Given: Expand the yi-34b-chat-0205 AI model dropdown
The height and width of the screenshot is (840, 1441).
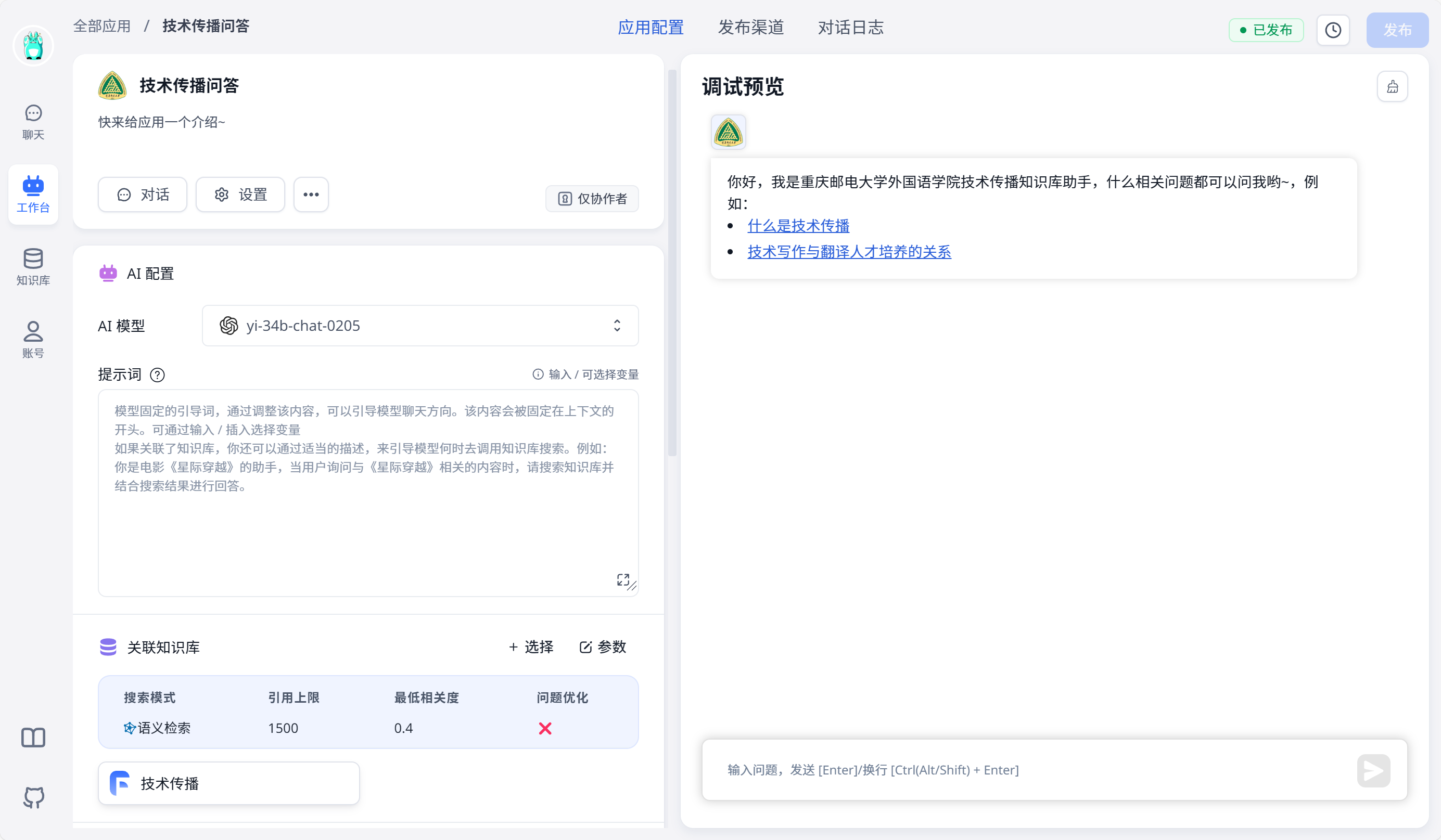Looking at the screenshot, I should [420, 326].
